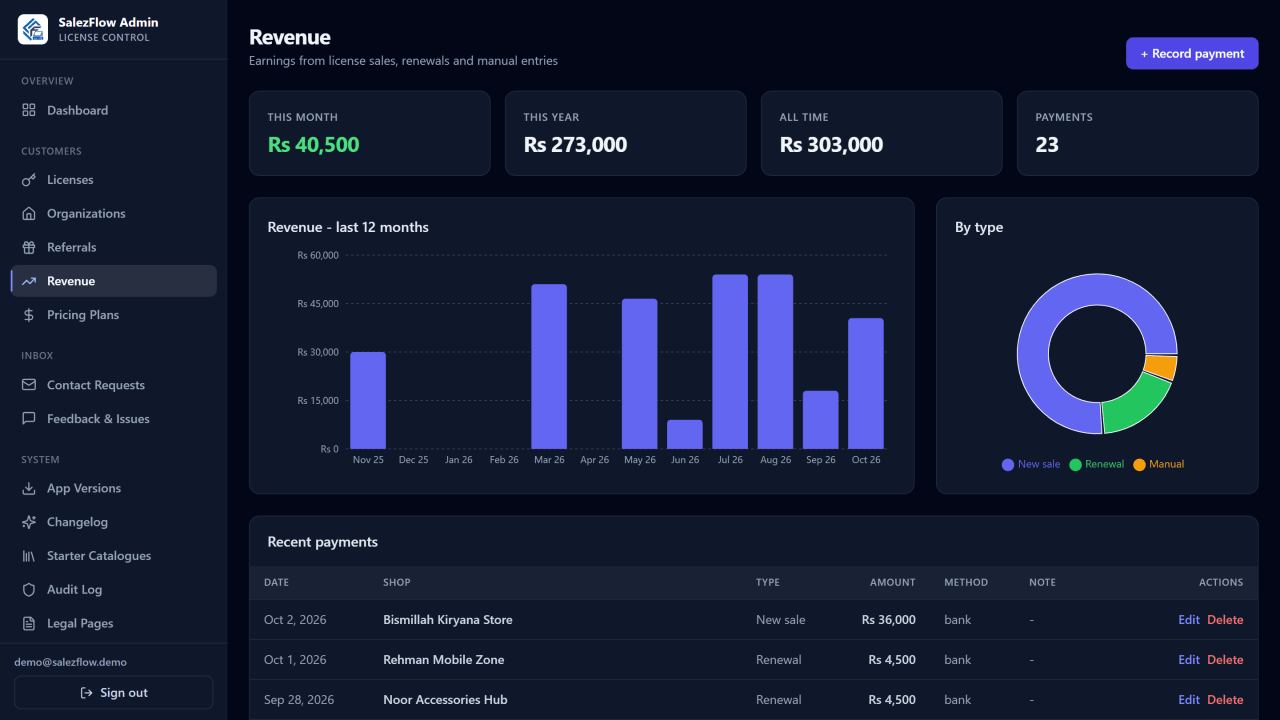Toggle the Manual legend entry
This screenshot has width=1280, height=720.
click(1159, 464)
